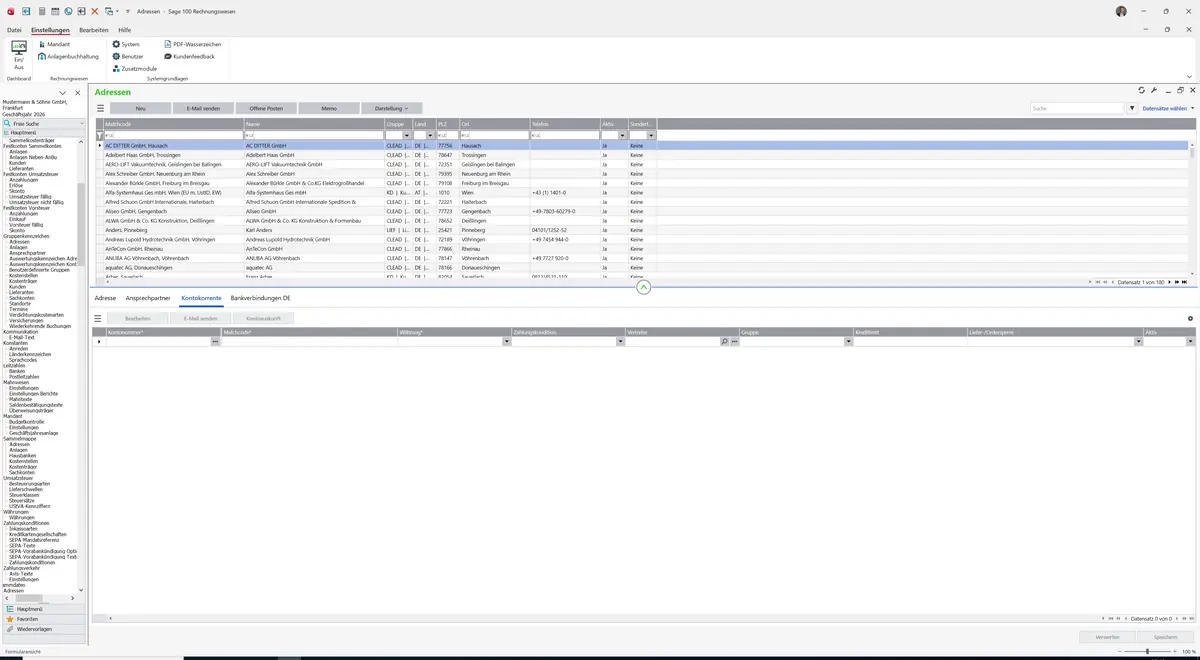1200x660 pixels.
Task: Select the Steuersätze tree entry
Action: point(23,500)
